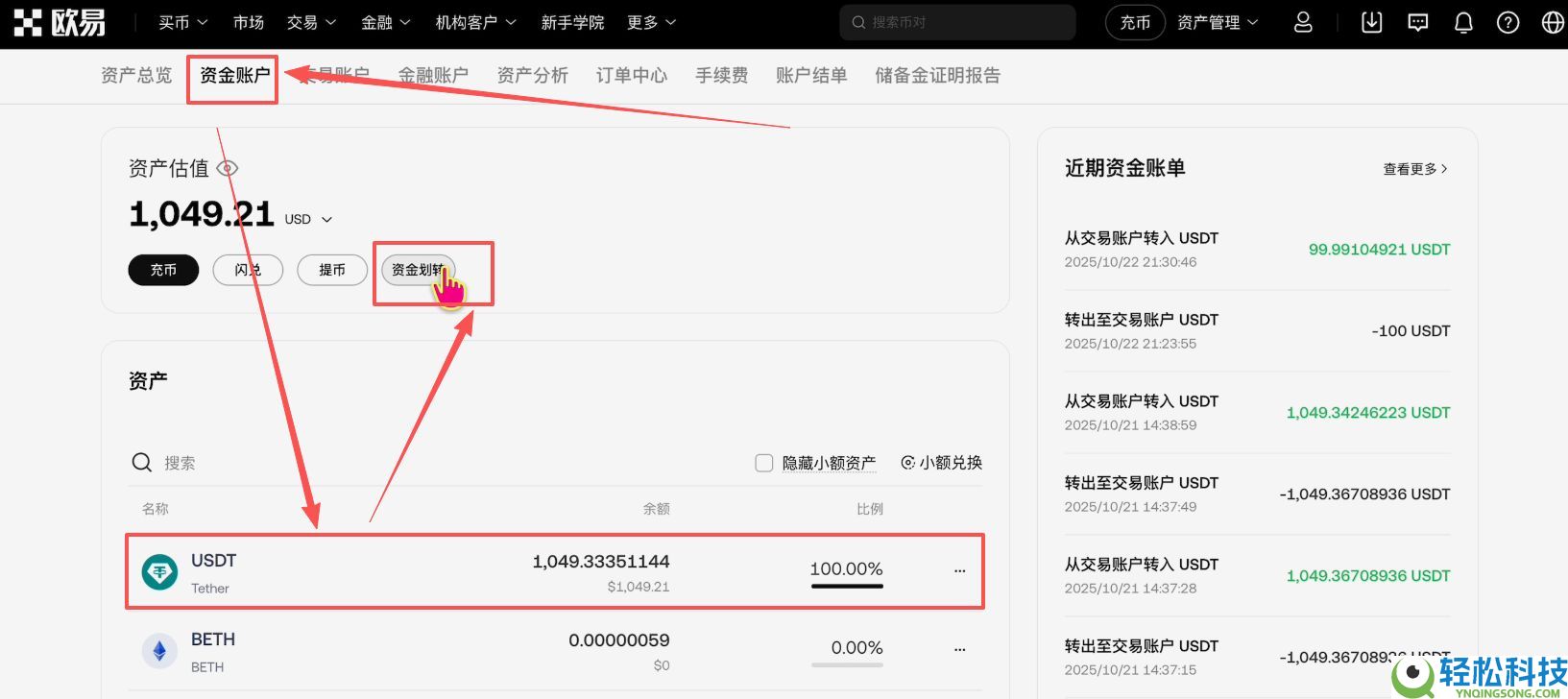Open 新手学院 in the top menu
The width and height of the screenshot is (1568, 699).
click(x=572, y=22)
